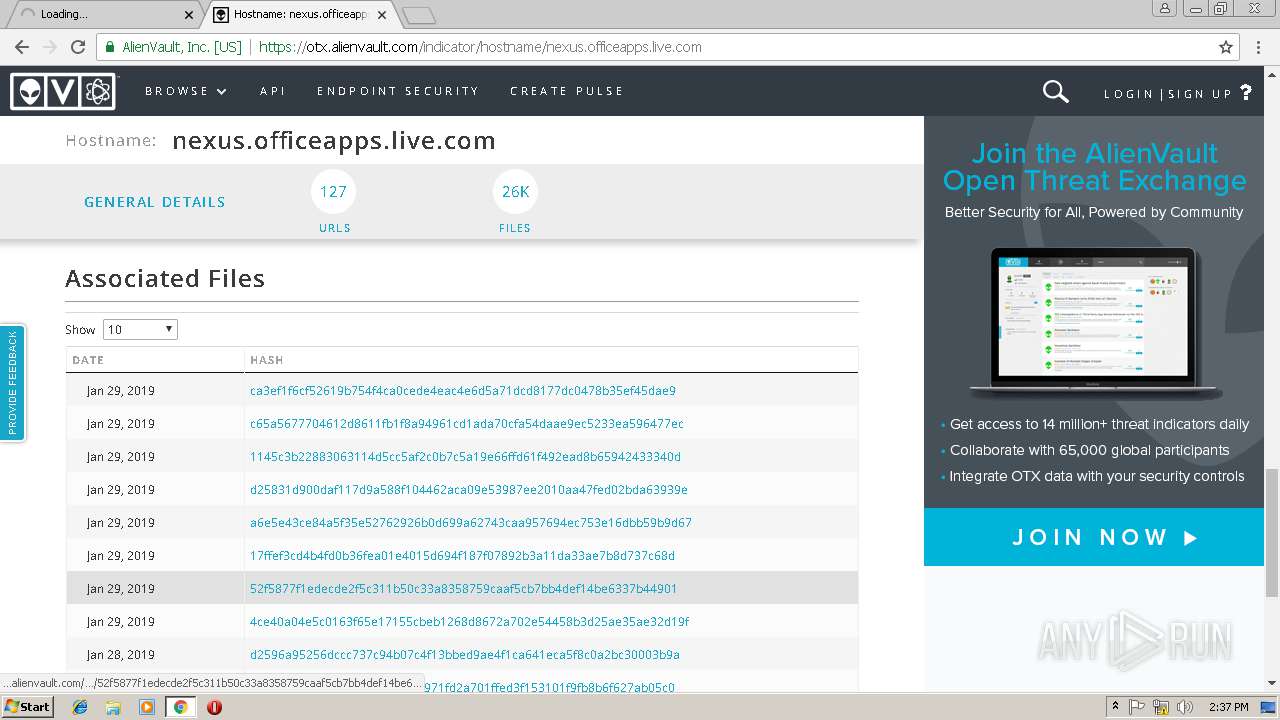Open hash c65a5677704612d8 link
The image size is (1280, 720).
[467, 424]
